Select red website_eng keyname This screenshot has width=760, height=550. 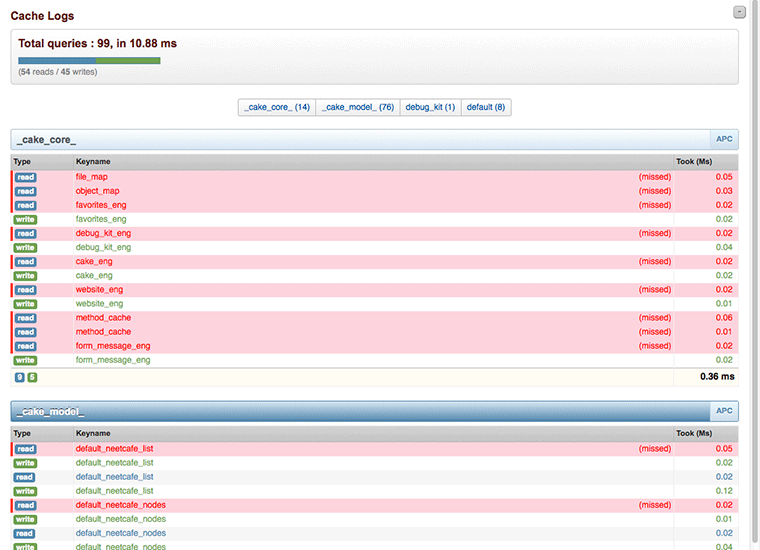pos(99,289)
